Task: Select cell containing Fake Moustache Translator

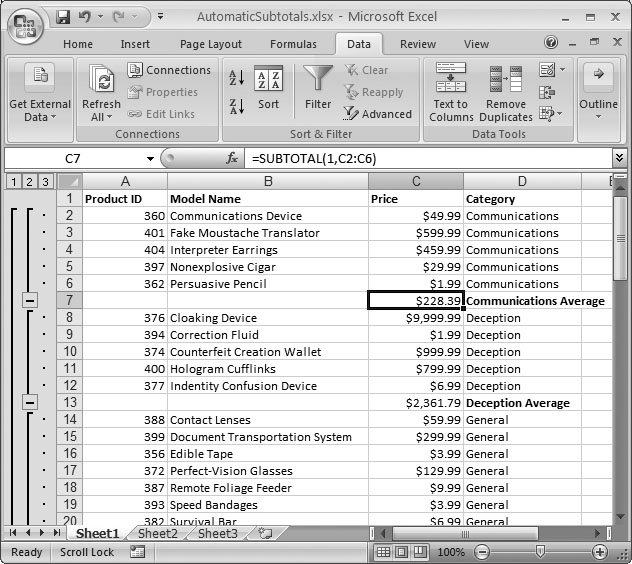Action: pyautogui.click(x=268, y=233)
